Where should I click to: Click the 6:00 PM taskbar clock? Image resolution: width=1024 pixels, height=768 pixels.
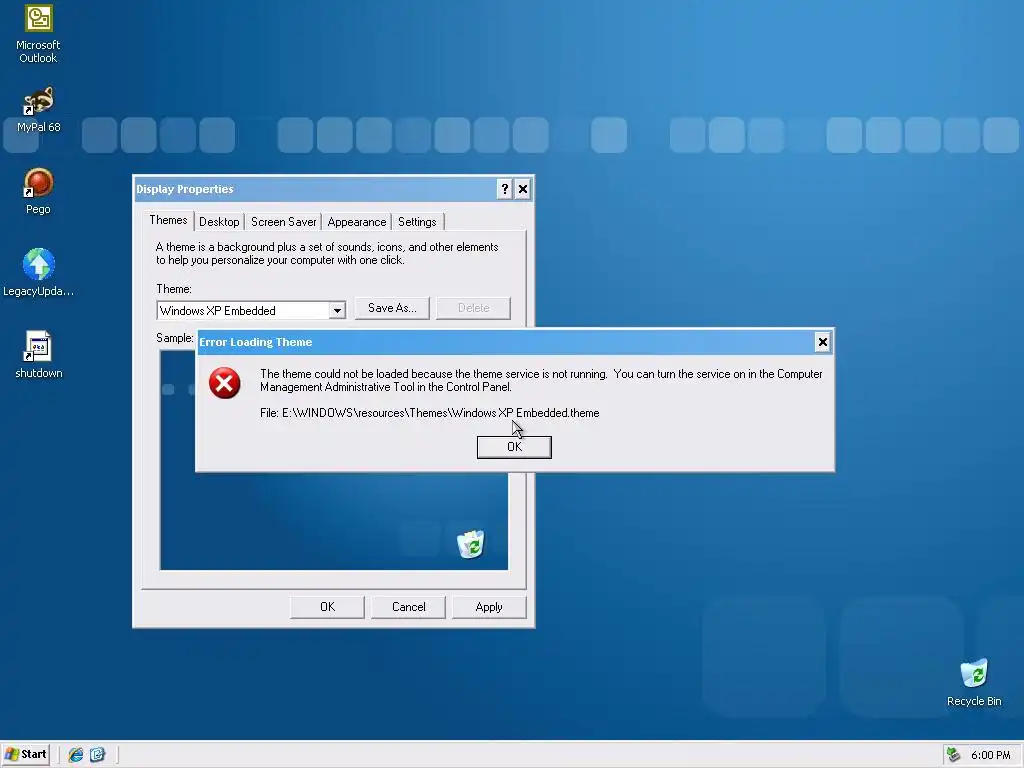click(991, 755)
